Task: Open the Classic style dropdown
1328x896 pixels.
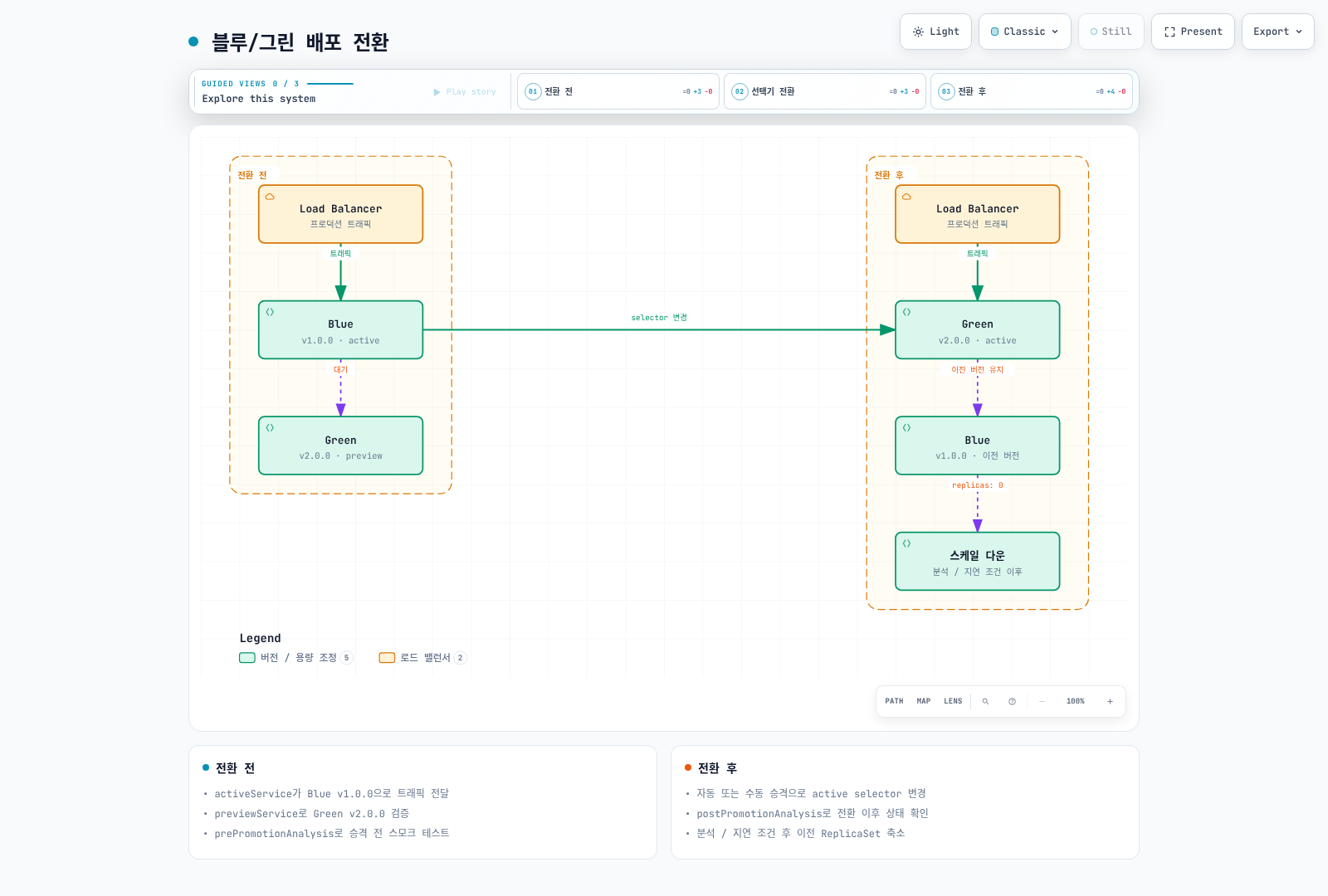Action: (x=1024, y=32)
